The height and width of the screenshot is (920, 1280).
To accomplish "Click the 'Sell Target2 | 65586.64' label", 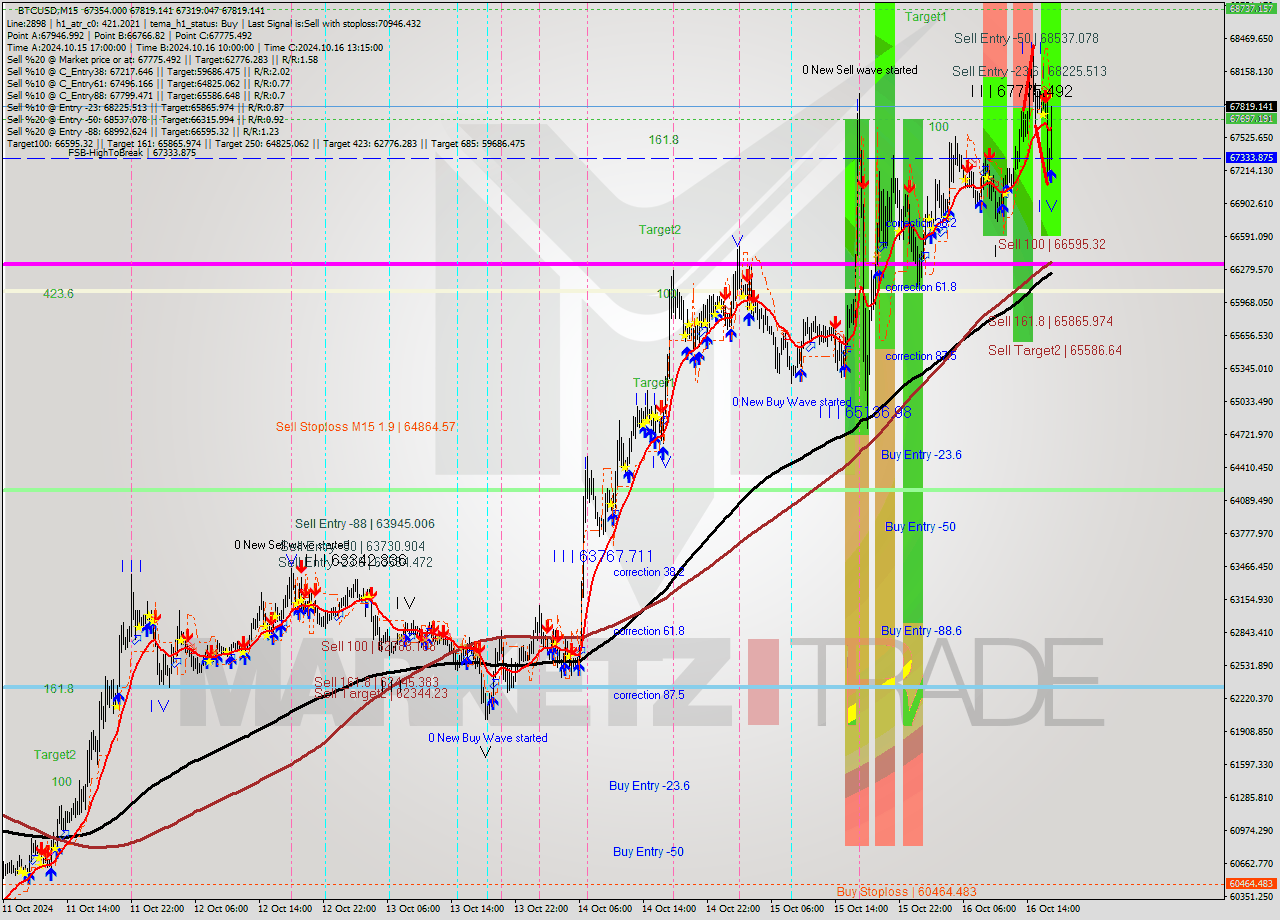I will pos(1055,350).
